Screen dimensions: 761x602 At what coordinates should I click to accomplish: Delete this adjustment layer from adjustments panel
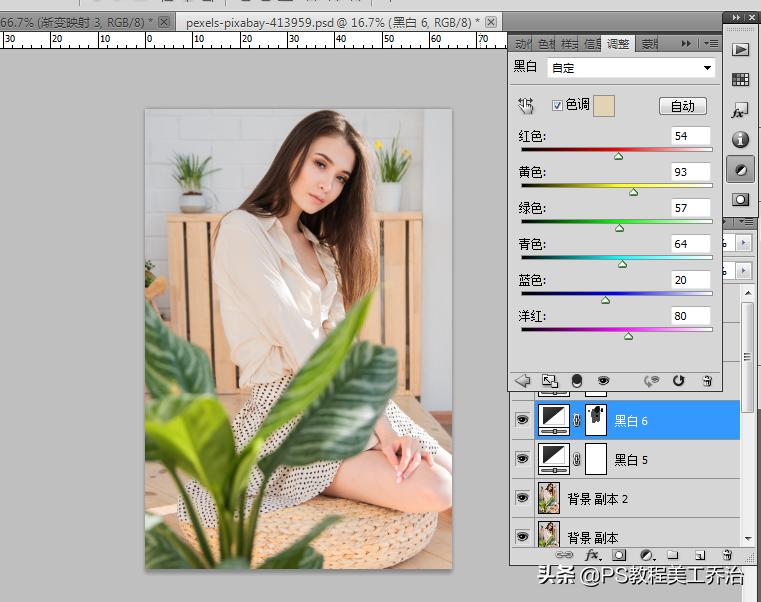(708, 381)
